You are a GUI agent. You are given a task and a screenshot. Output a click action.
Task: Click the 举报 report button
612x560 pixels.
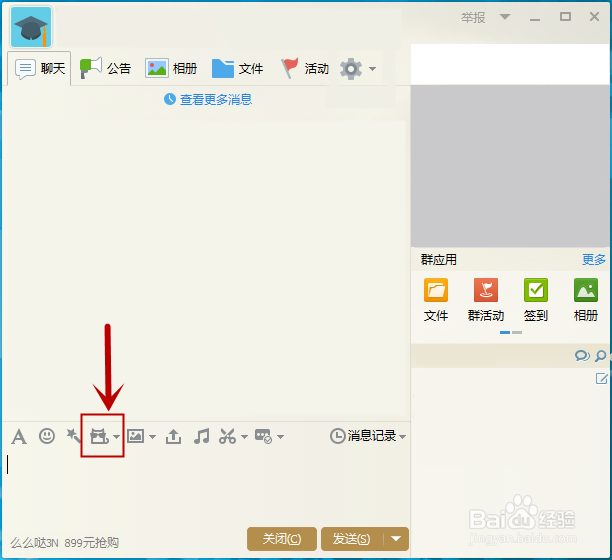(x=473, y=18)
